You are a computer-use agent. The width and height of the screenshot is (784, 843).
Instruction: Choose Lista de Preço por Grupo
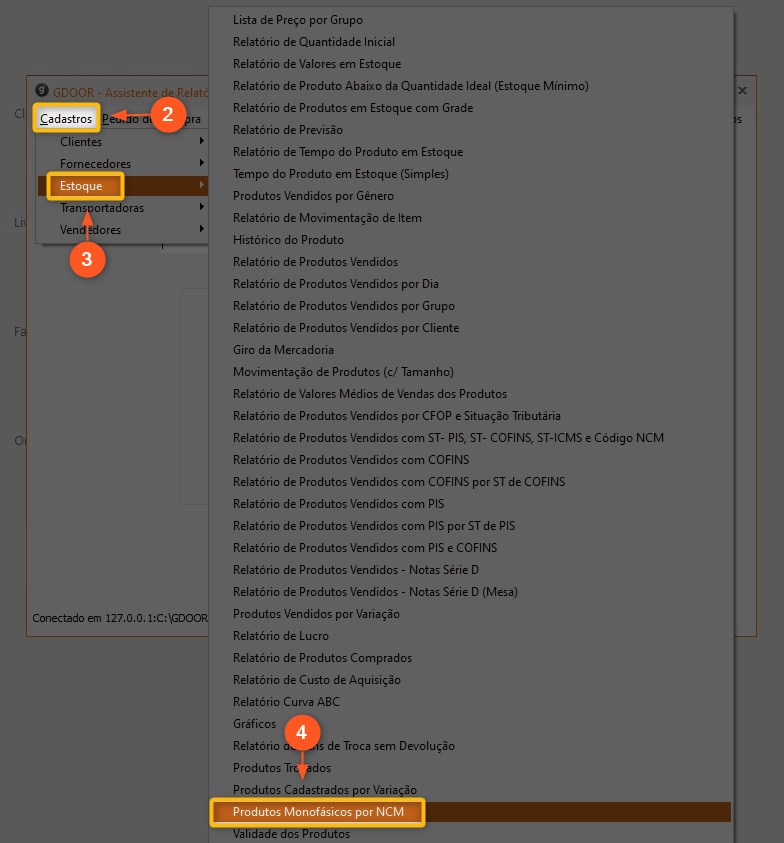coord(298,20)
